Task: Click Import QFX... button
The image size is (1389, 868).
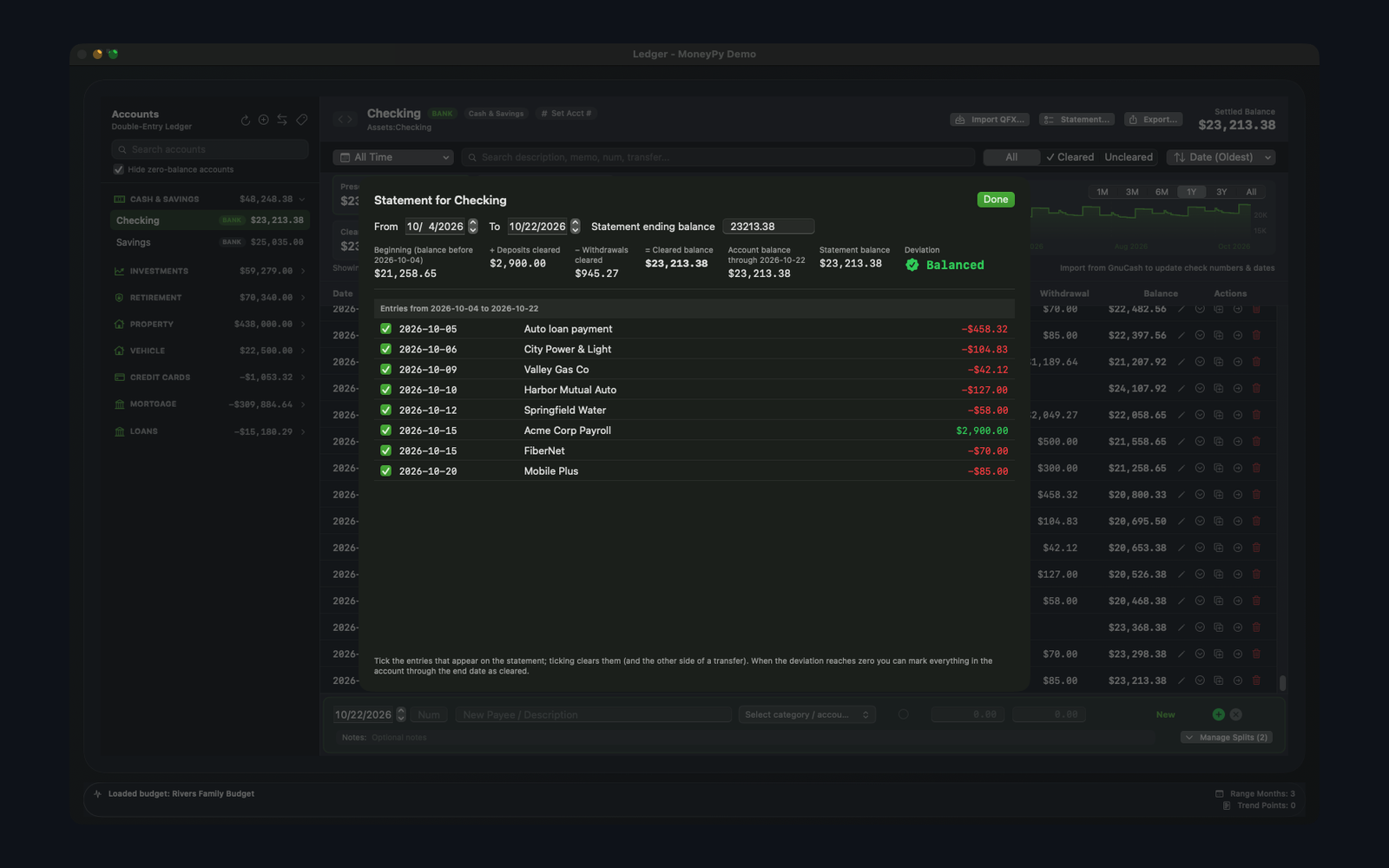Action: point(990,120)
